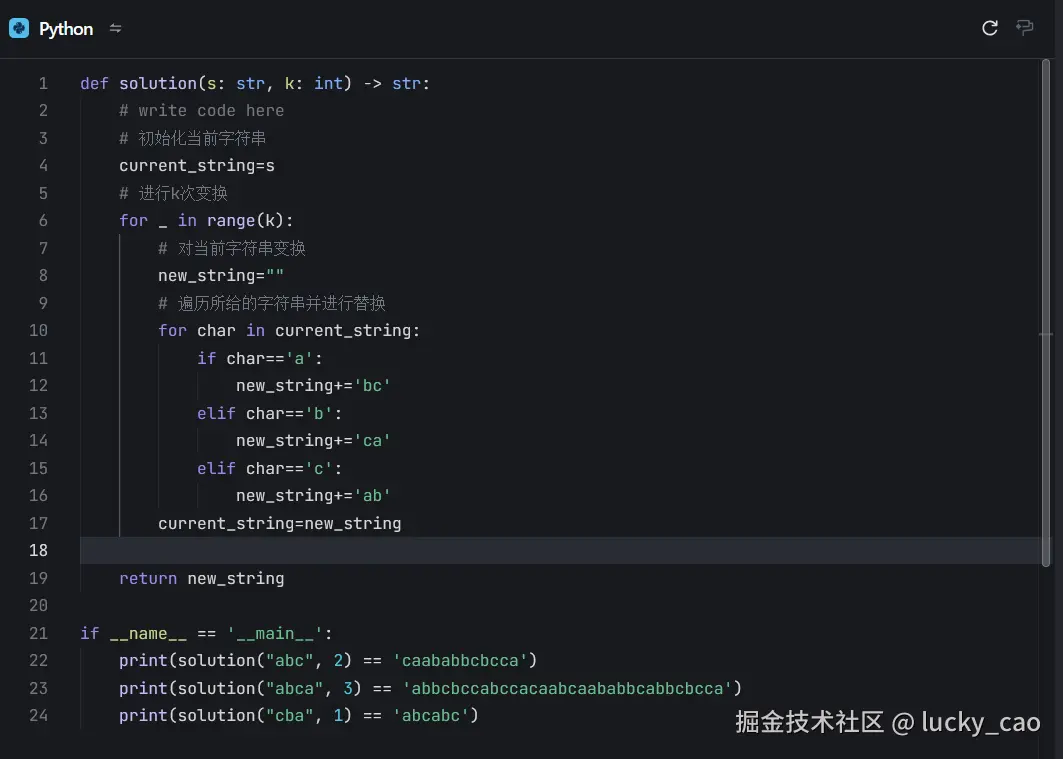Click the "new_string+='bc'" line
Image resolution: width=1063 pixels, height=759 pixels.
(313, 386)
